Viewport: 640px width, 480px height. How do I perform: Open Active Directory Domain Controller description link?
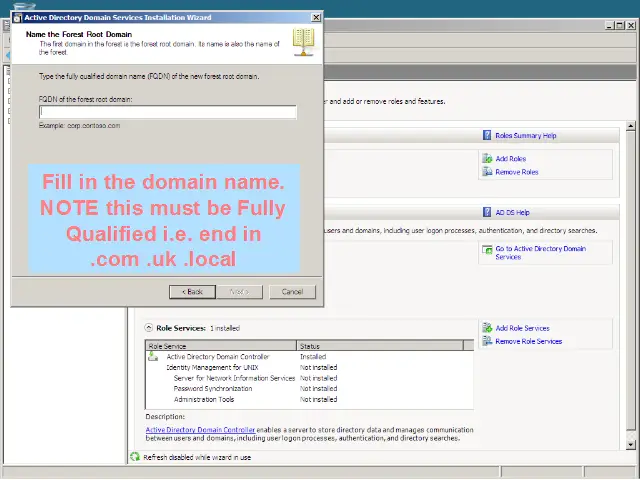(200, 430)
